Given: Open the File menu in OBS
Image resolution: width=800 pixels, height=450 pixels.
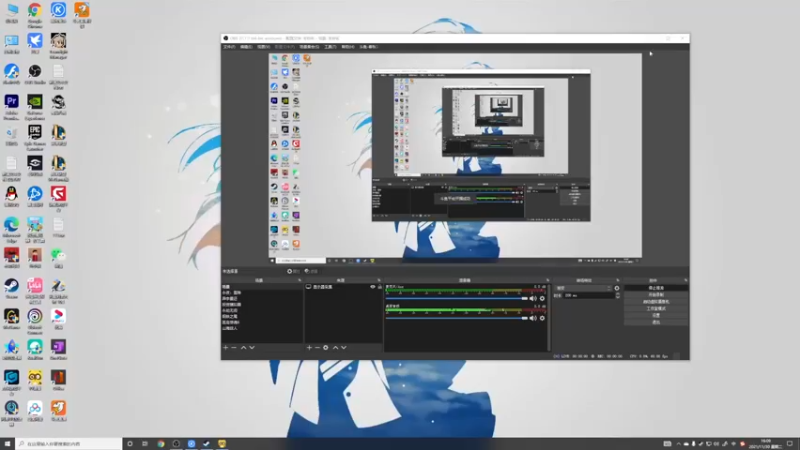Looking at the screenshot, I should click(229, 47).
